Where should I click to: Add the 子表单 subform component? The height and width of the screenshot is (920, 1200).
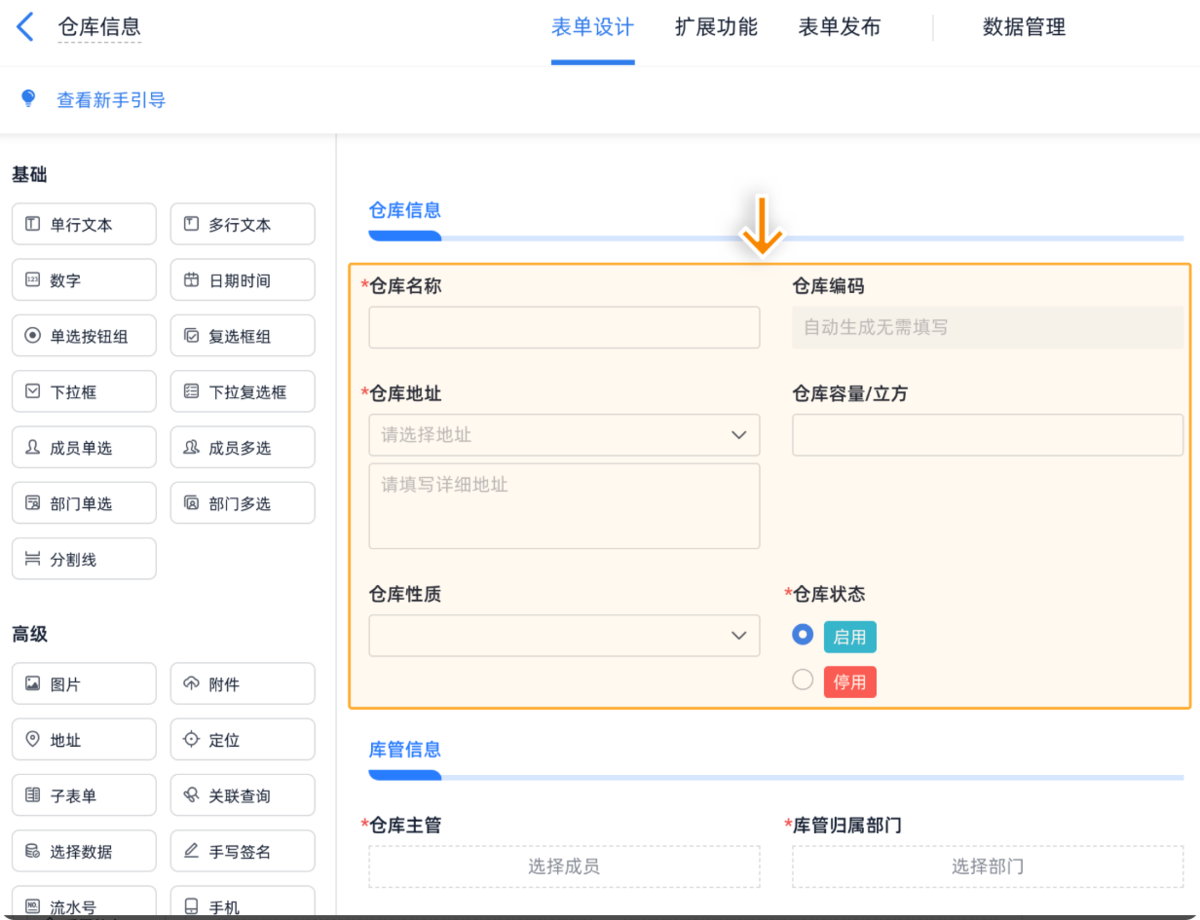click(x=84, y=797)
